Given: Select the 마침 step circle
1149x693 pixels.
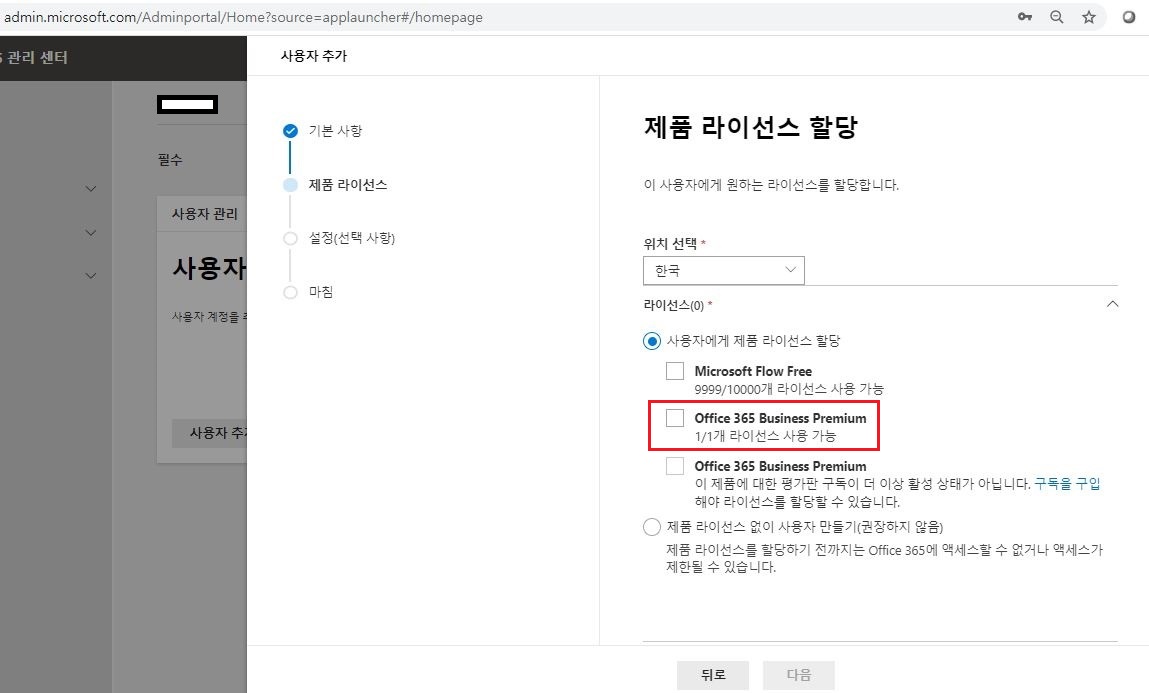Looking at the screenshot, I should [x=290, y=292].
